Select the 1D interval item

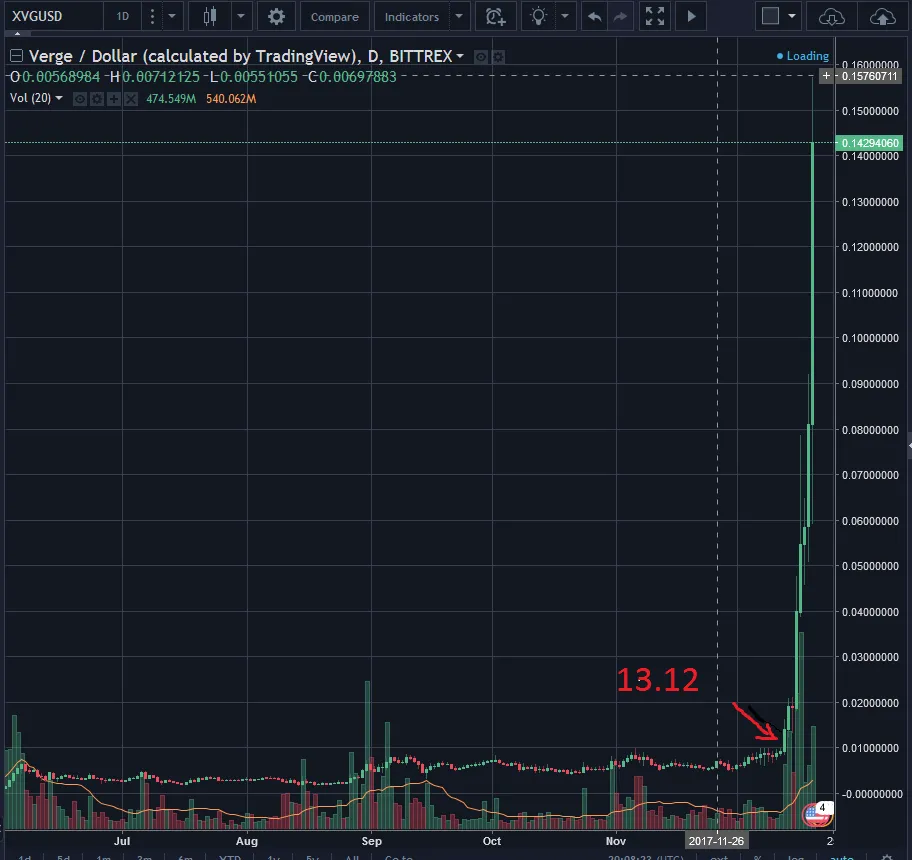[123, 17]
